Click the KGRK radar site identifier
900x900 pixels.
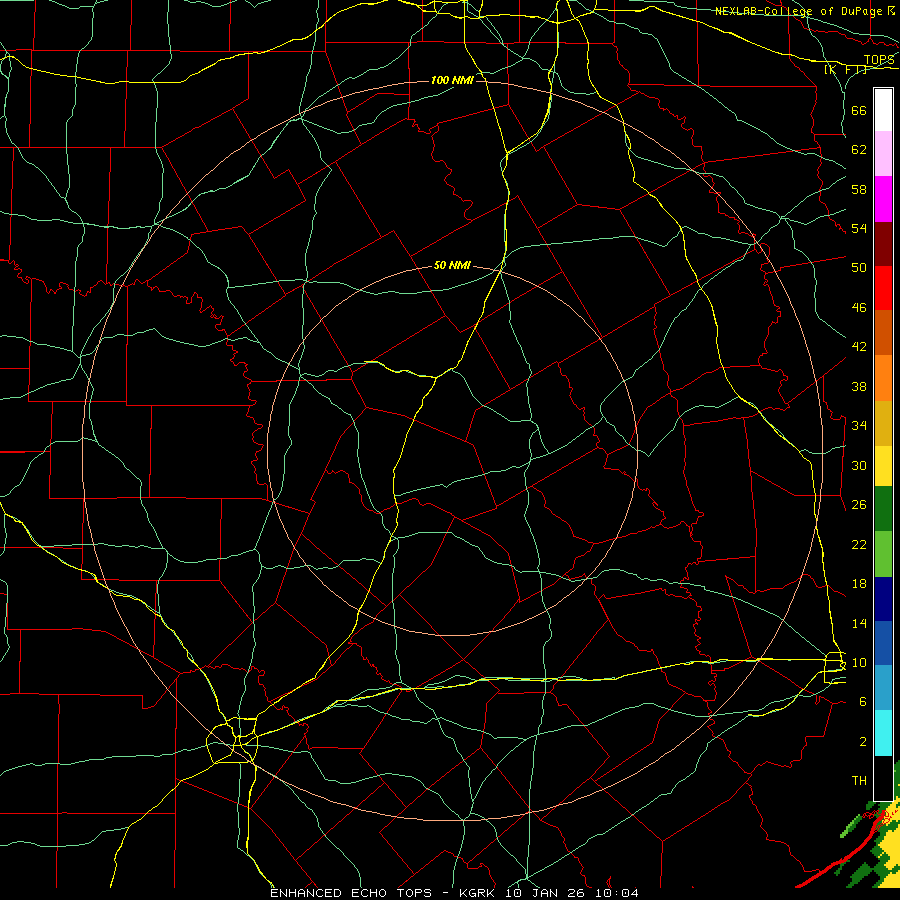pyautogui.click(x=477, y=893)
